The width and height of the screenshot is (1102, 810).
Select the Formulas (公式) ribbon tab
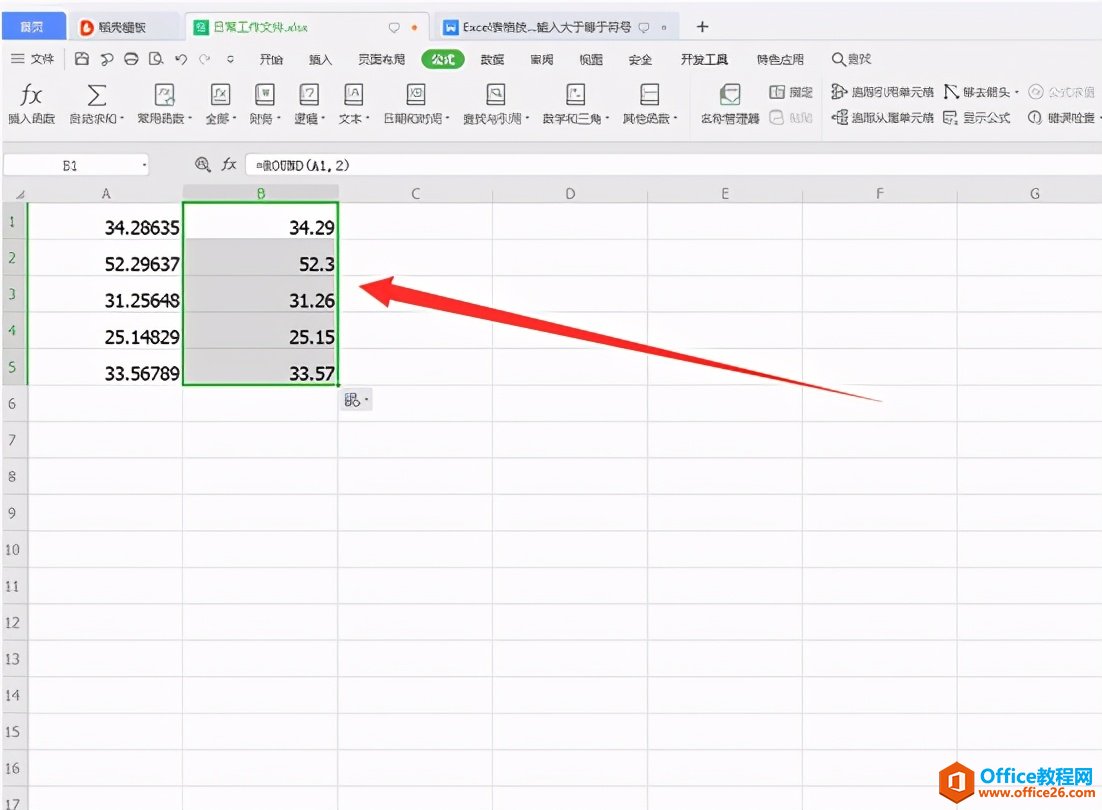(443, 59)
